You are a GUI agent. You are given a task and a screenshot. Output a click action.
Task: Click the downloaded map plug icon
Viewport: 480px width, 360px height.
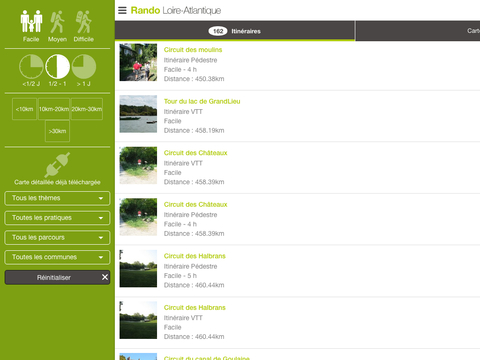(57, 165)
